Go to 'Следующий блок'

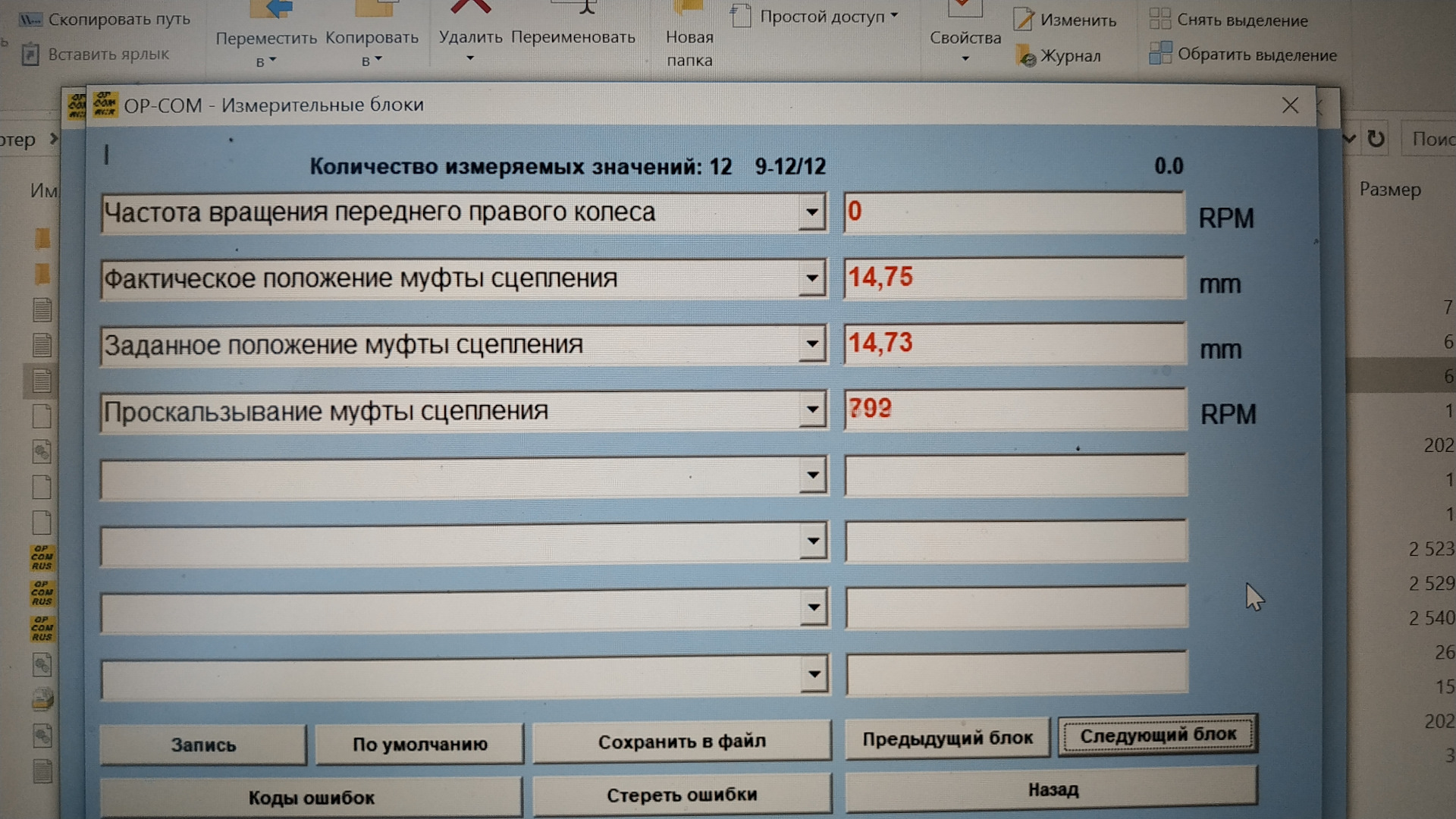pyautogui.click(x=1158, y=735)
